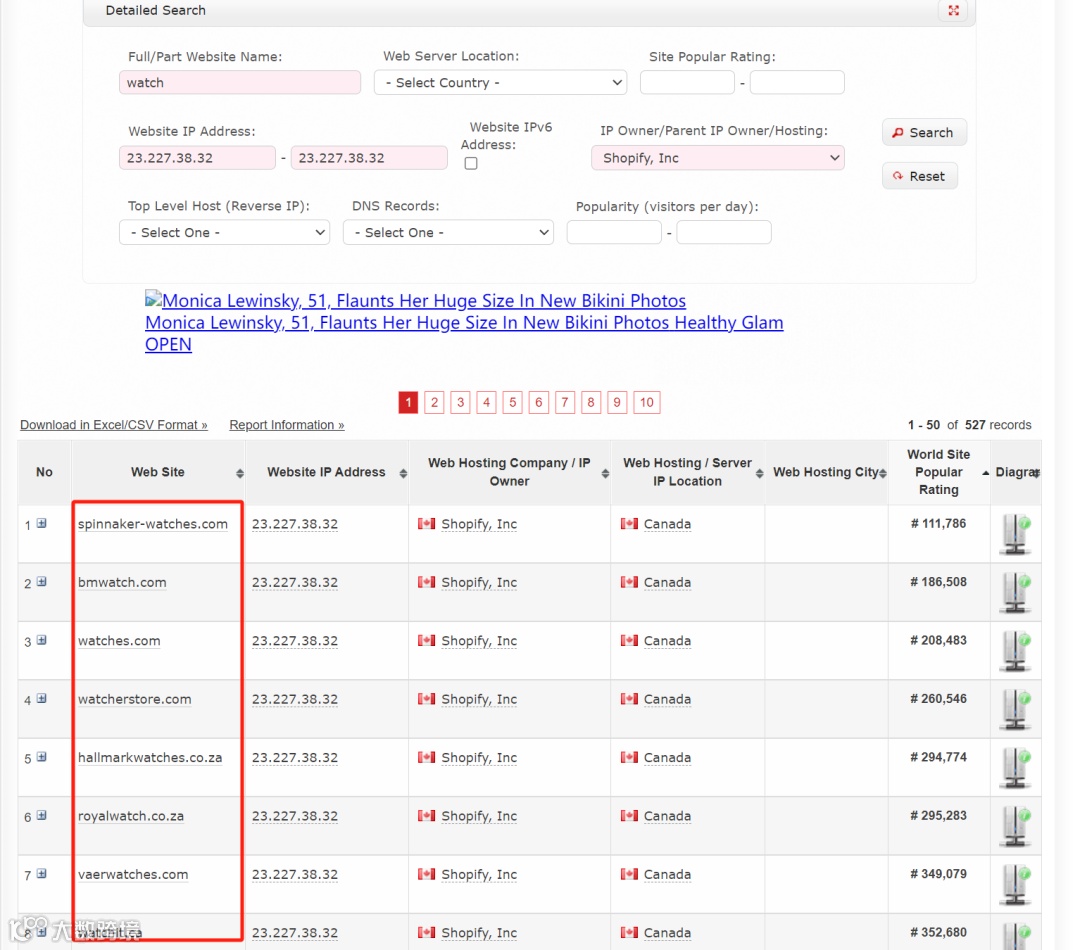Open diagram icon for bmwatch.com
This screenshot has width=1080, height=950.
[1016, 592]
